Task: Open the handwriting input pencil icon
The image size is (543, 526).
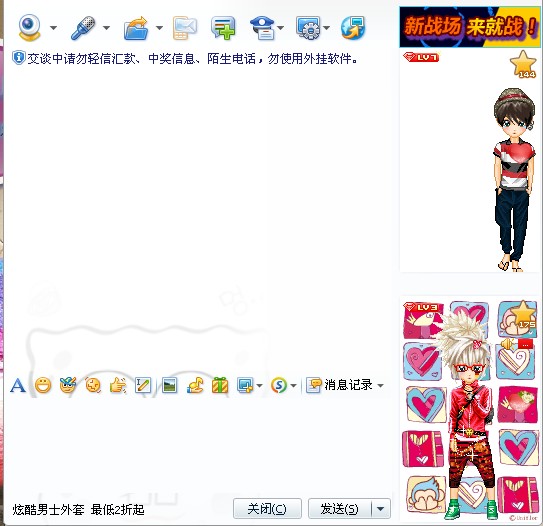Action: tap(143, 385)
